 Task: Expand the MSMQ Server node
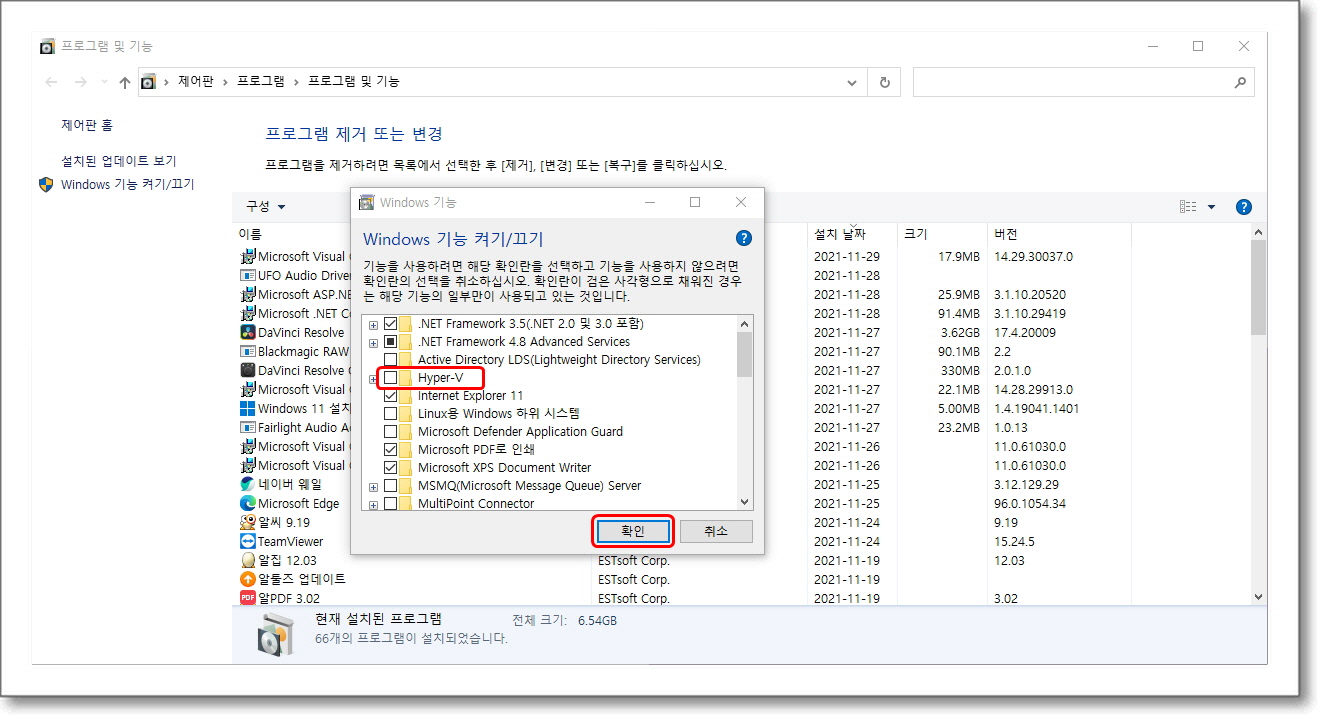374,487
